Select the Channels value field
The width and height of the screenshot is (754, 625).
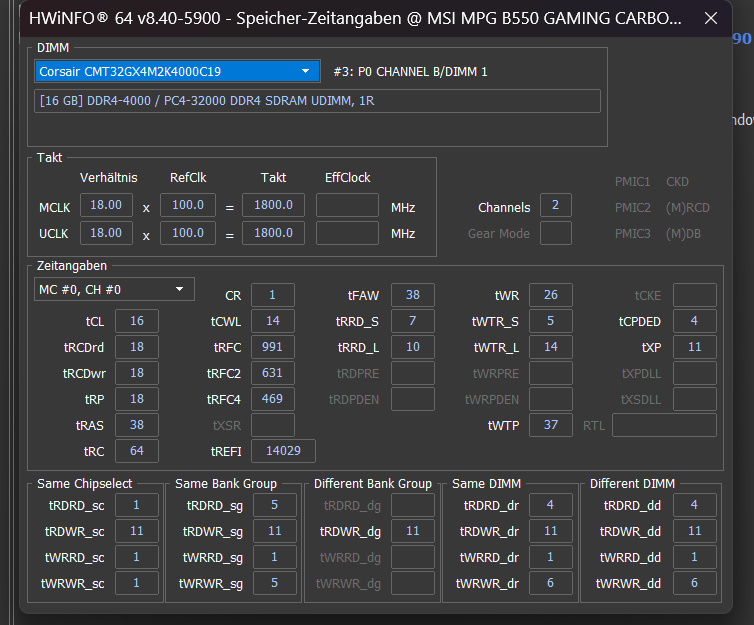click(x=555, y=205)
